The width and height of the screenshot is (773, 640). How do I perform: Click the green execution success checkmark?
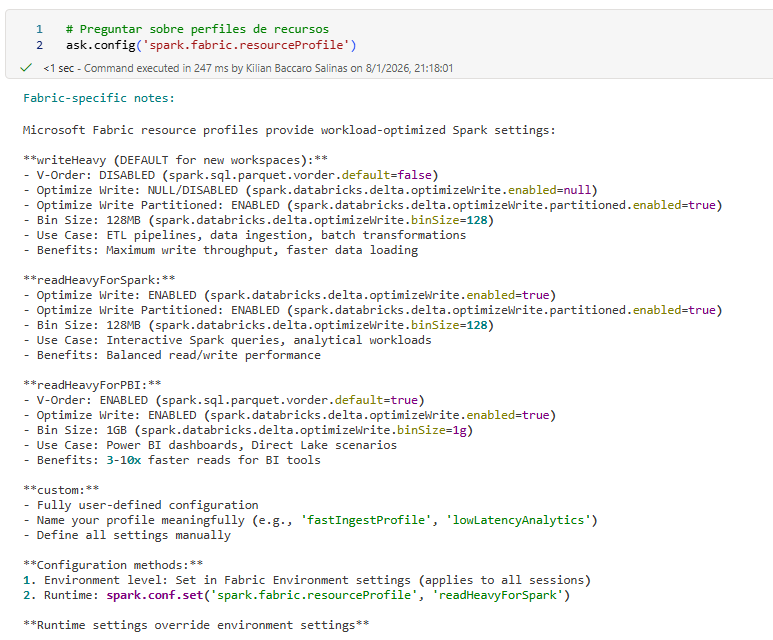pos(26,68)
